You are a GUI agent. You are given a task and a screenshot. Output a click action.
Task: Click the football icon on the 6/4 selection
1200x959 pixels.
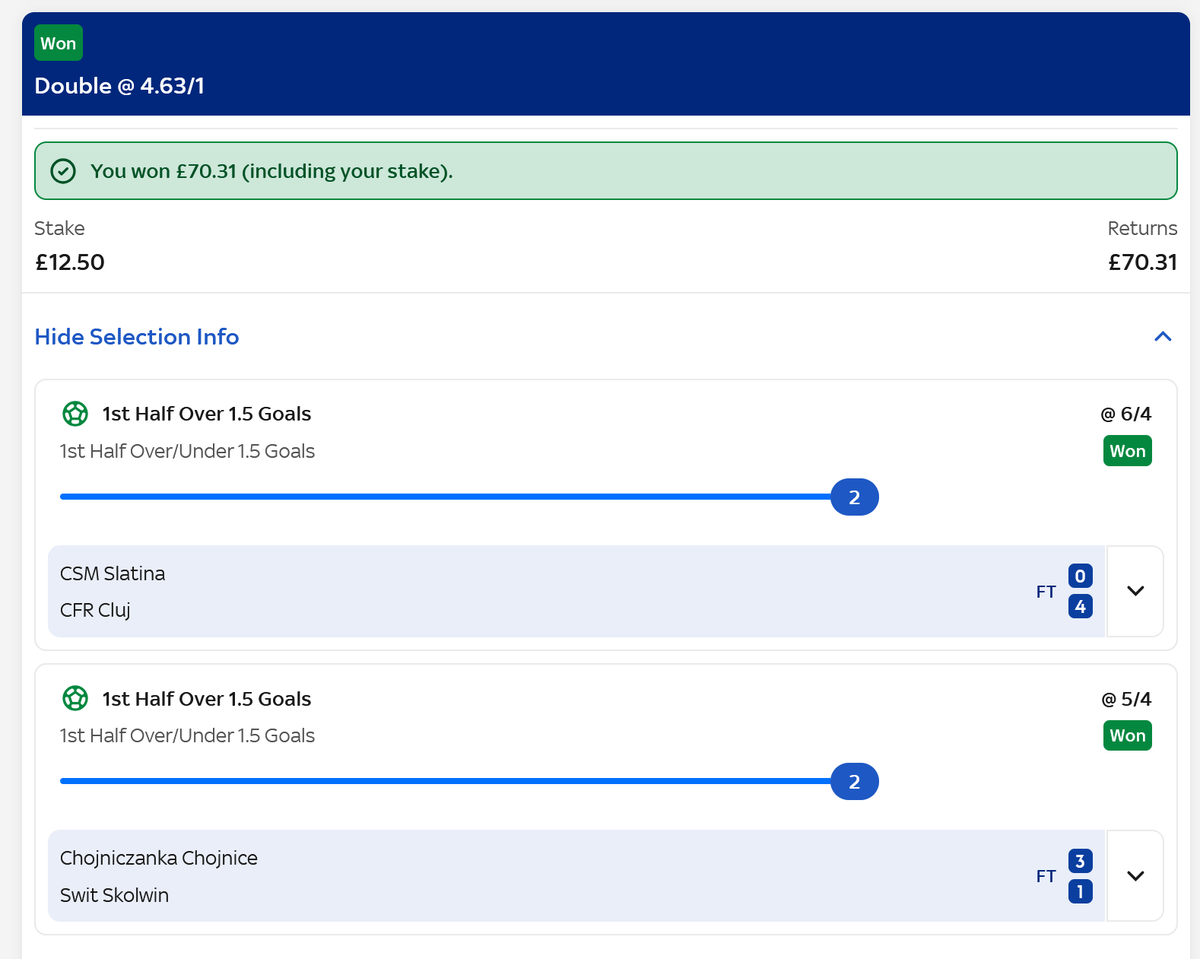click(x=75, y=413)
